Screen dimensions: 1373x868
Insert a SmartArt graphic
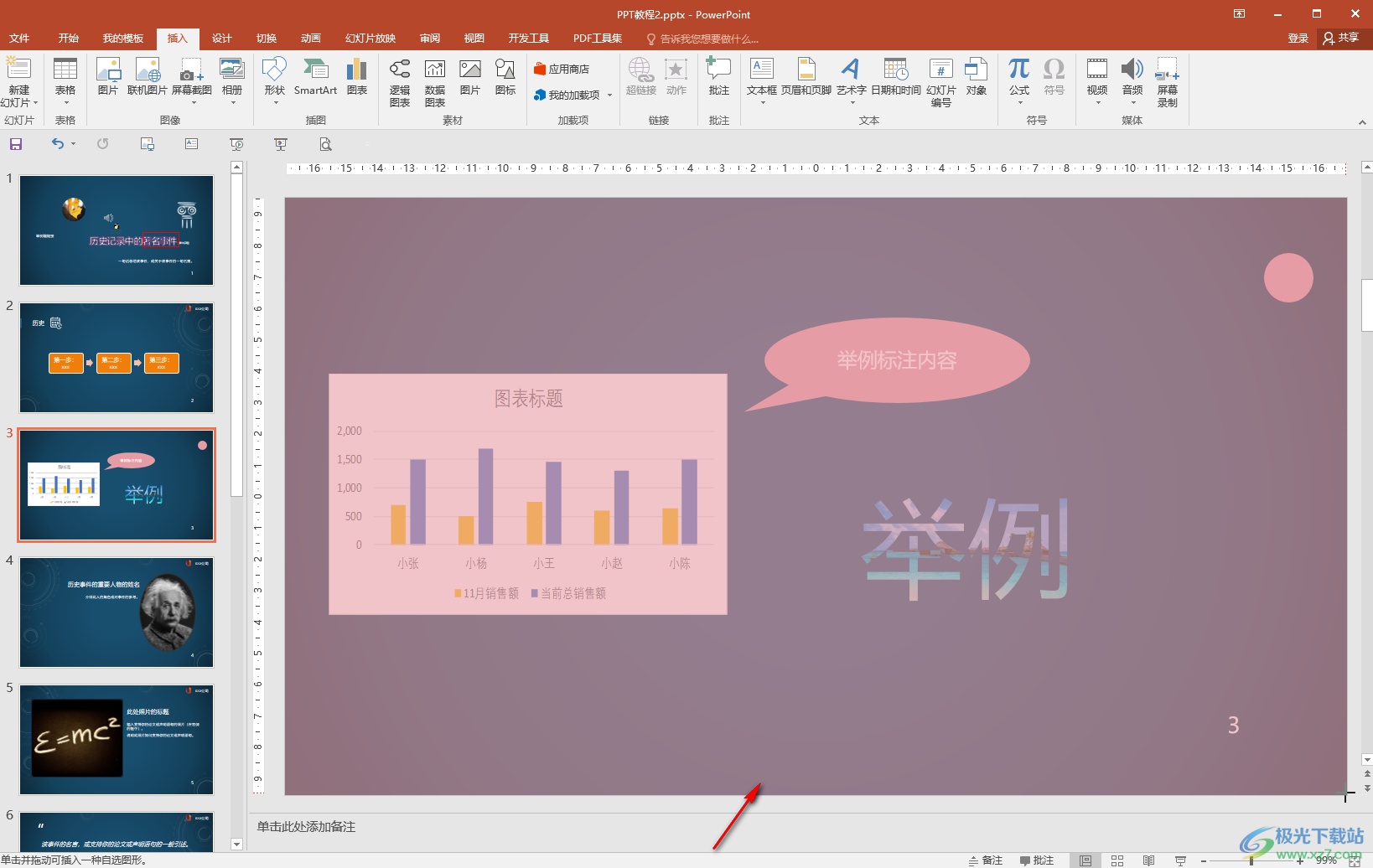coord(315,77)
